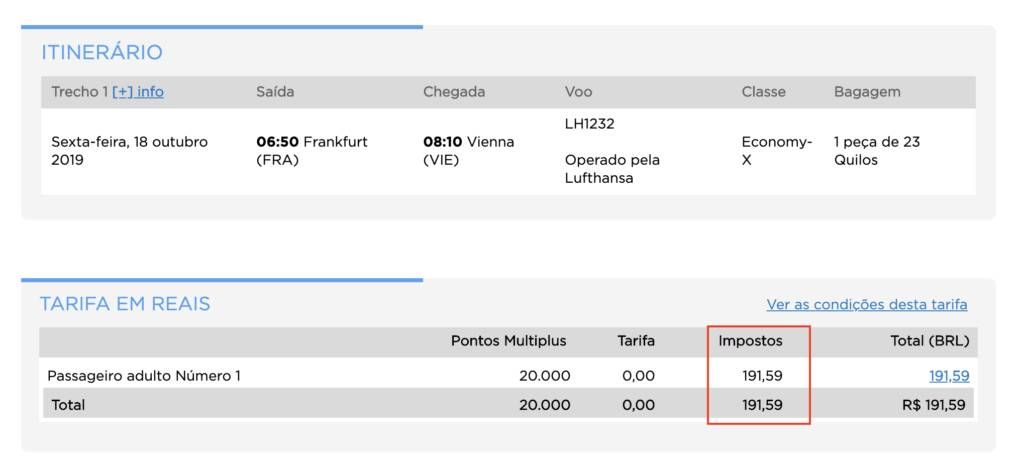The height and width of the screenshot is (470, 1024).
Task: Select flight number LH1232
Action: click(590, 124)
